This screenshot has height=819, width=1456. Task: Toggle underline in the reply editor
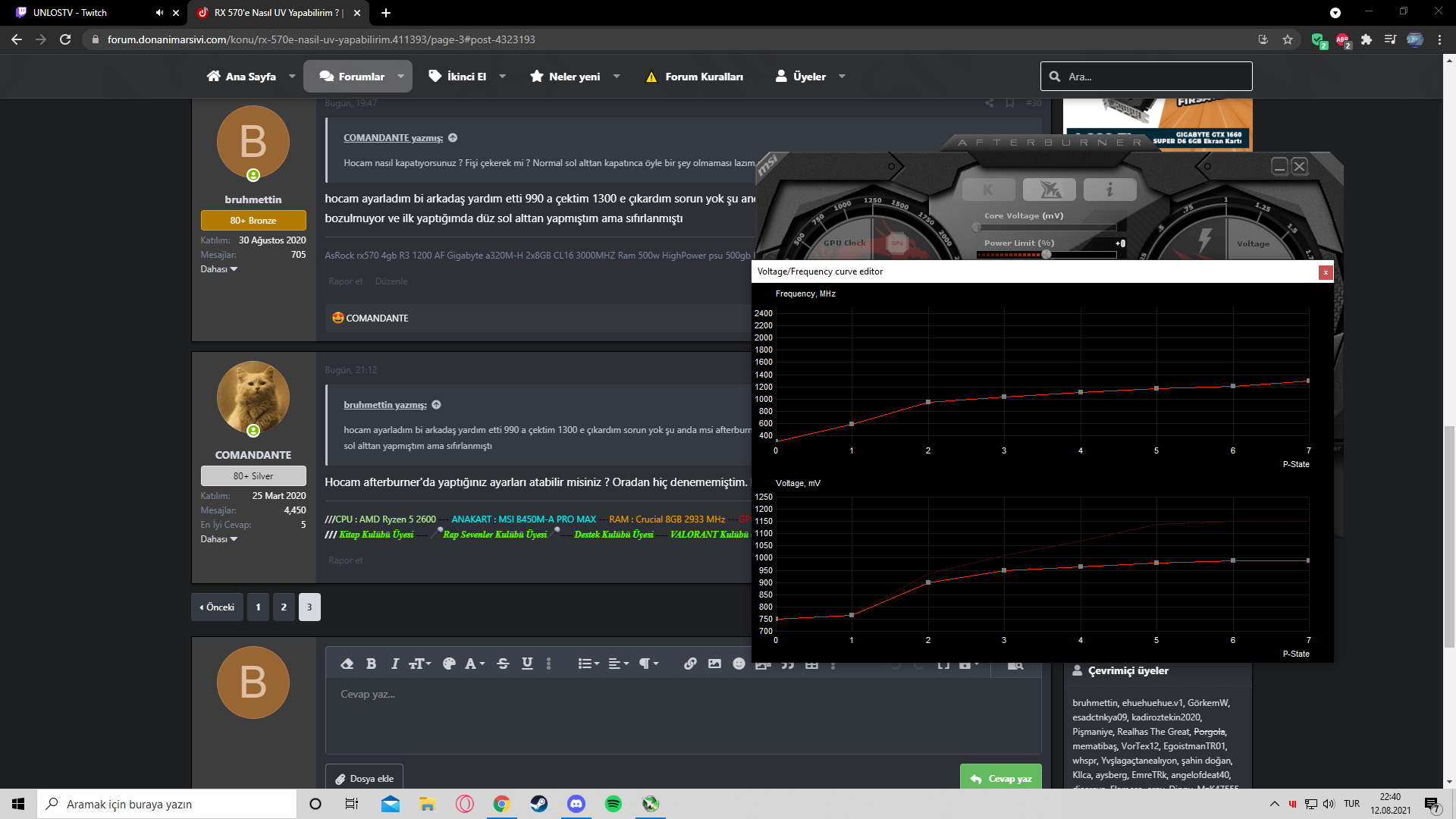point(527,664)
